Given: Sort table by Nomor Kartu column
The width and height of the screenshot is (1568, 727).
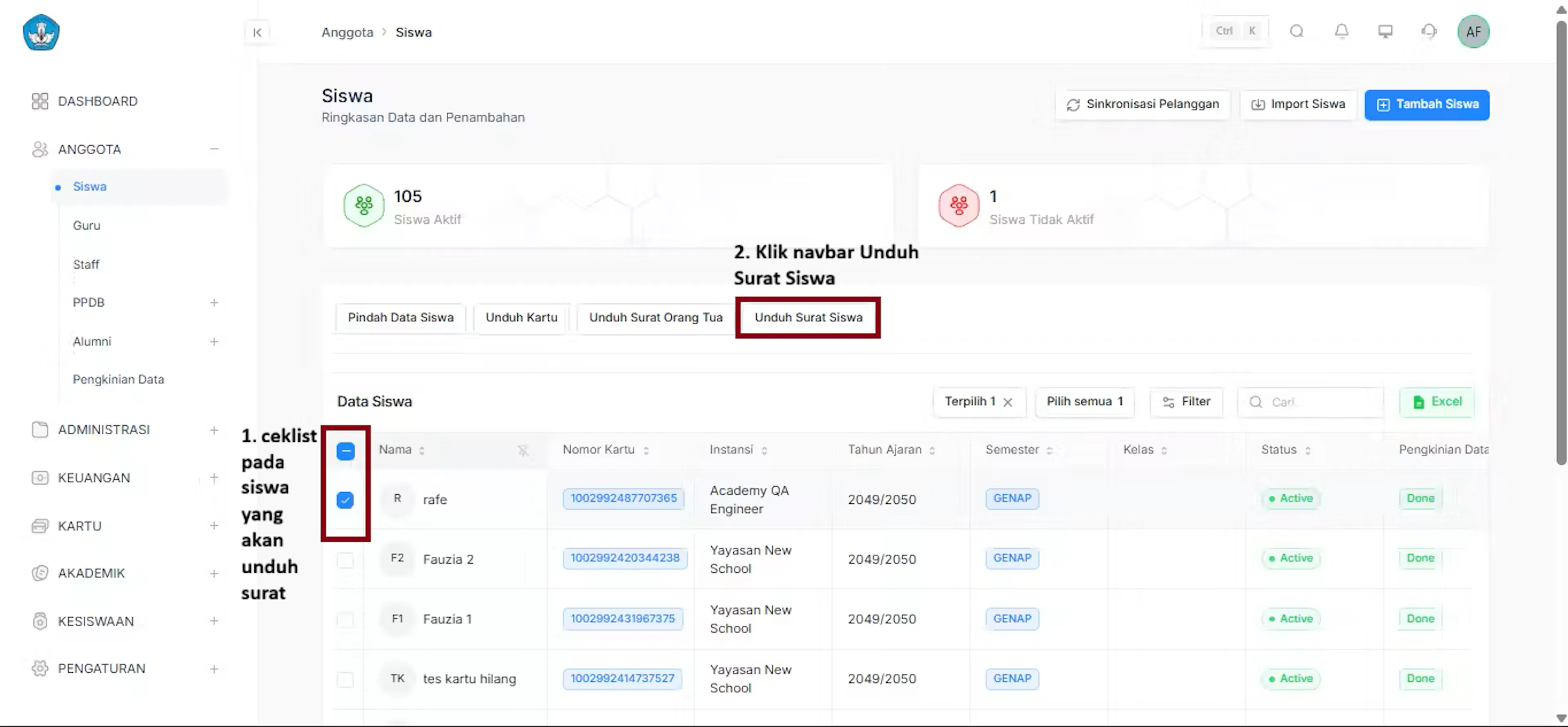Looking at the screenshot, I should pos(646,450).
